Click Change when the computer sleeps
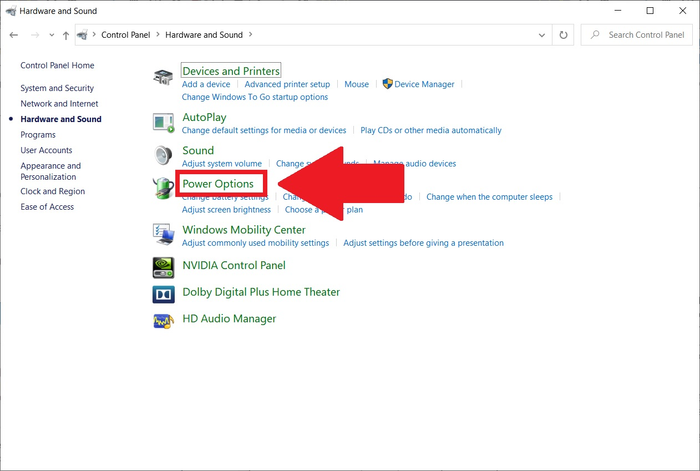 point(489,197)
